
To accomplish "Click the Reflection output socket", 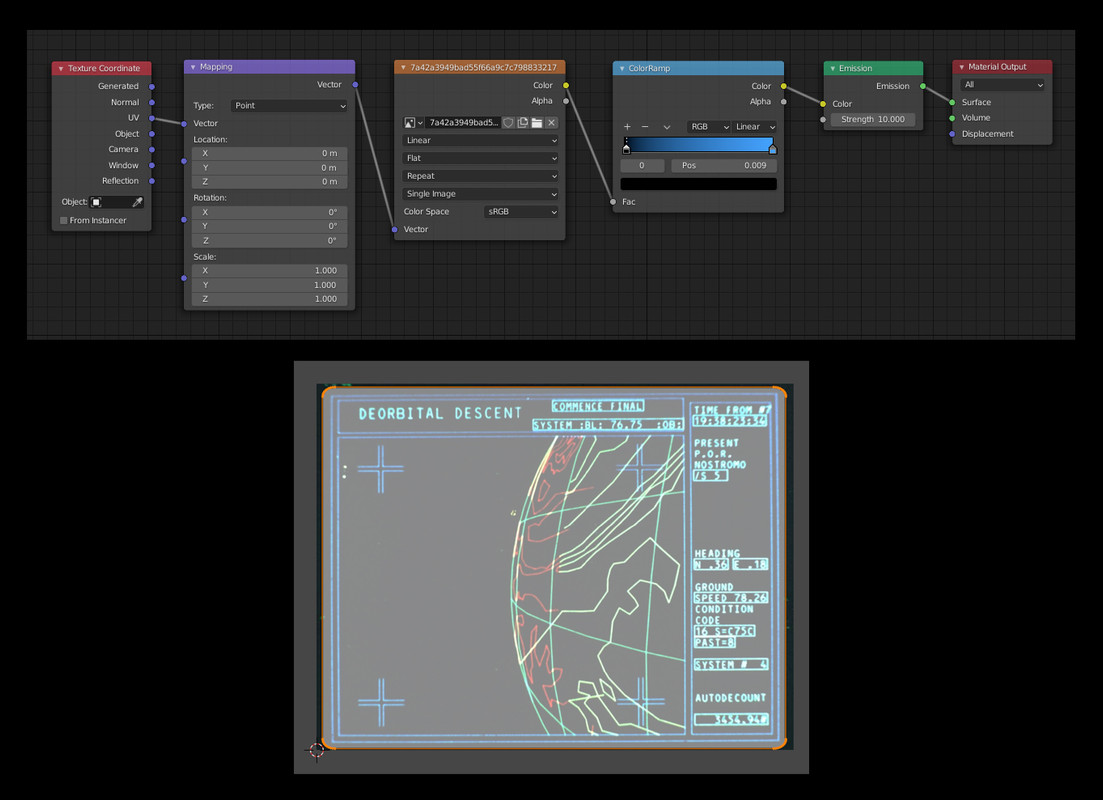I will click(x=152, y=181).
